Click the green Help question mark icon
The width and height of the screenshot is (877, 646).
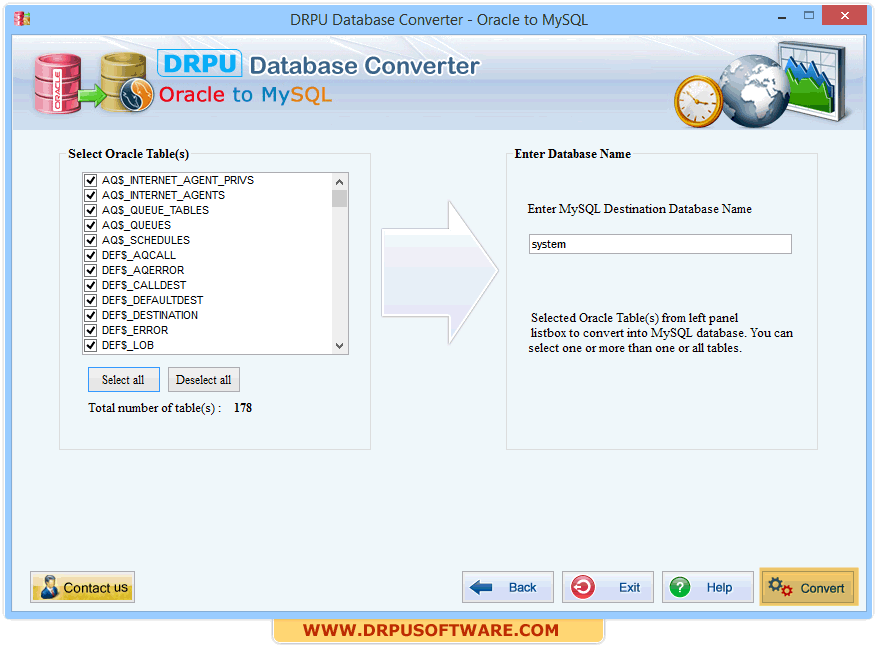681,587
